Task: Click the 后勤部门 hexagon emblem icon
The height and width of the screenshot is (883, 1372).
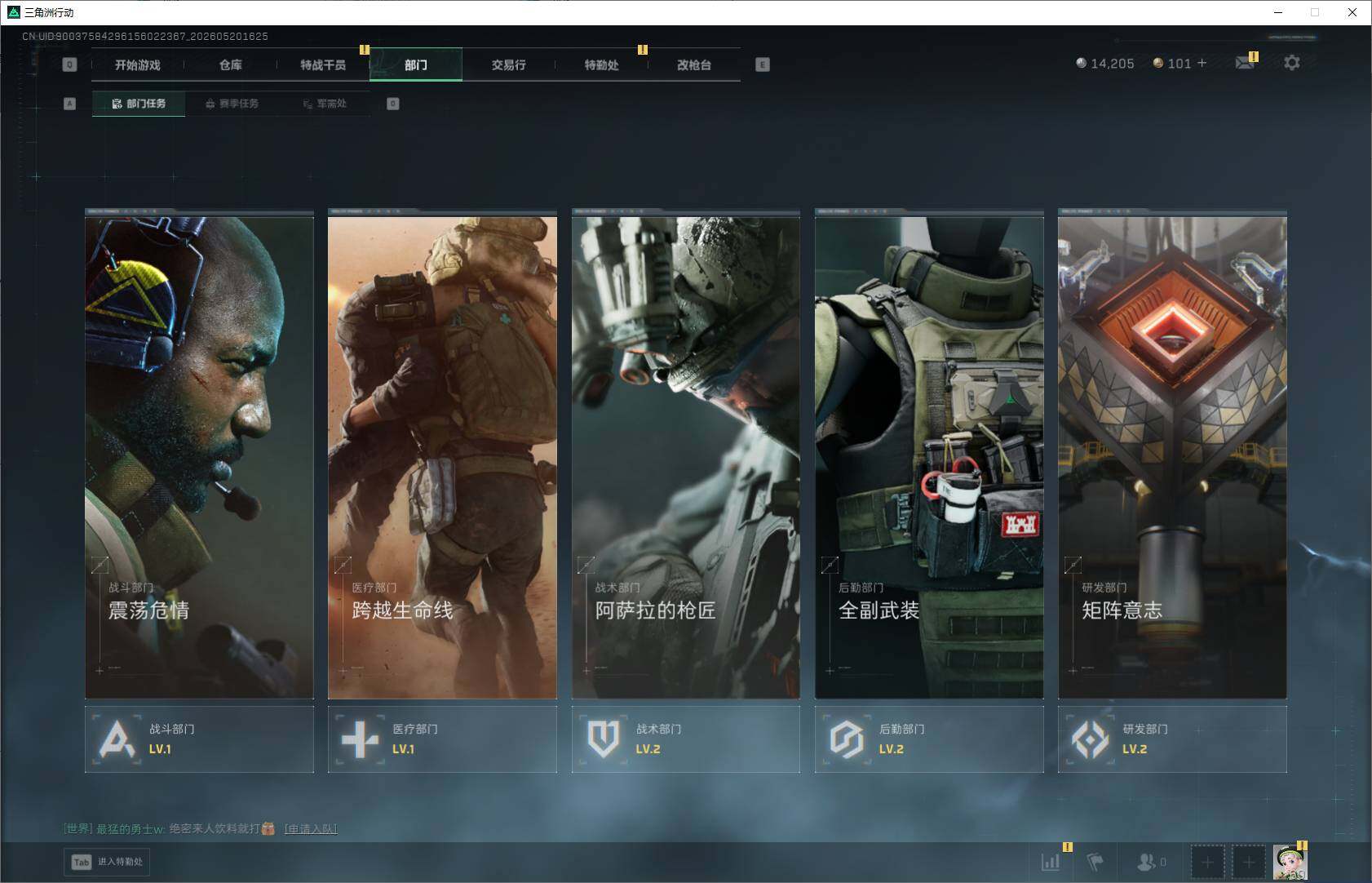Action: (847, 739)
